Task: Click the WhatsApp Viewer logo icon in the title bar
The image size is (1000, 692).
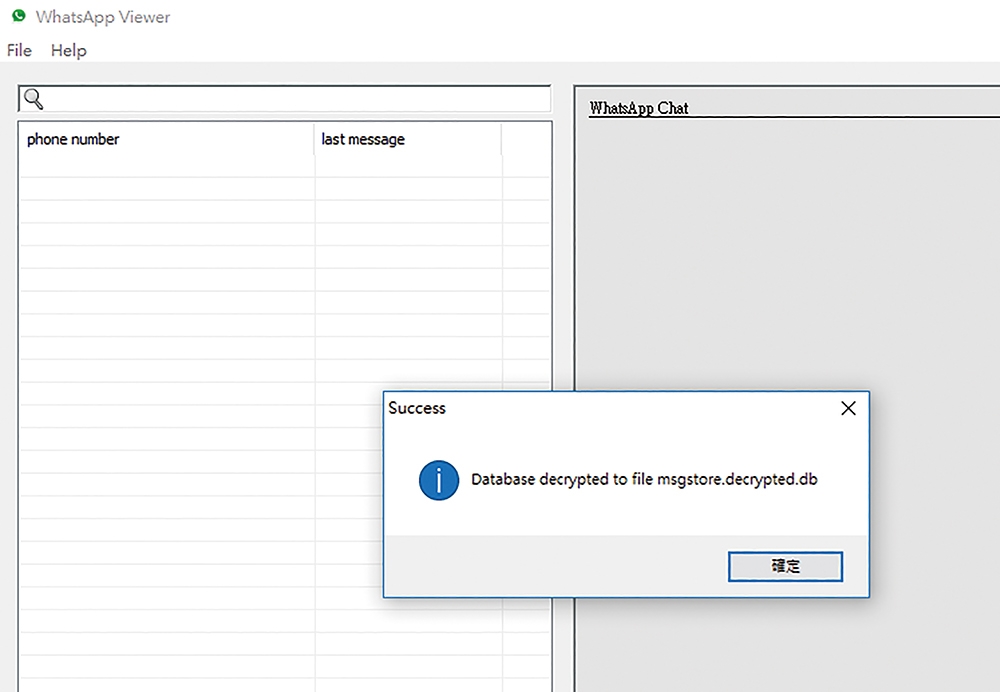Action: coord(19,16)
